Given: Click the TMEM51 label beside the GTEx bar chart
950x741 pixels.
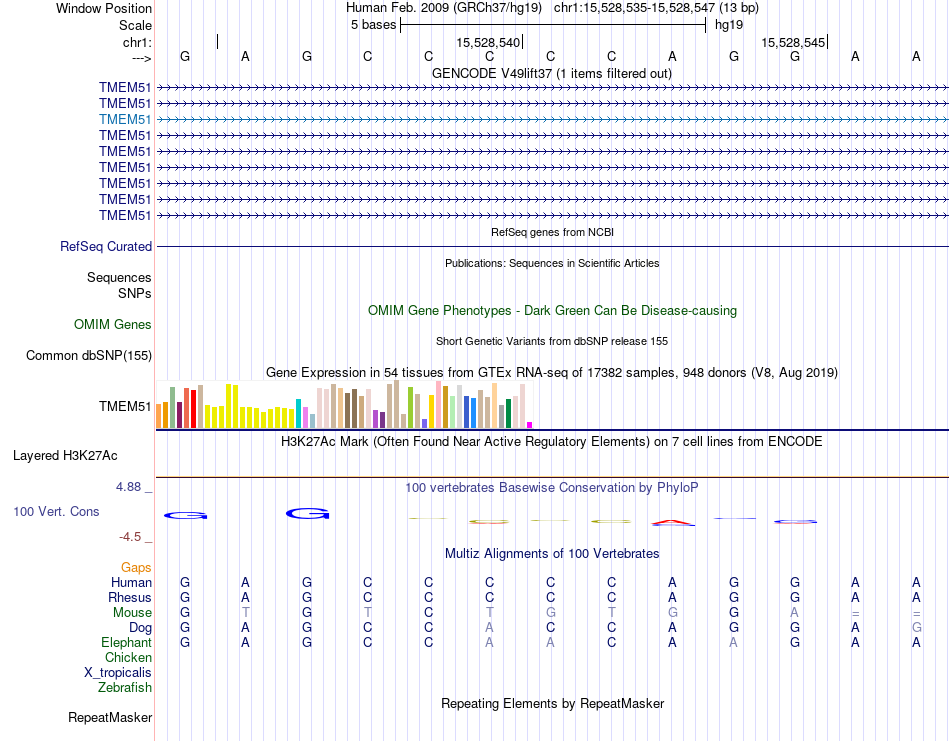Looking at the screenshot, I should [x=125, y=407].
